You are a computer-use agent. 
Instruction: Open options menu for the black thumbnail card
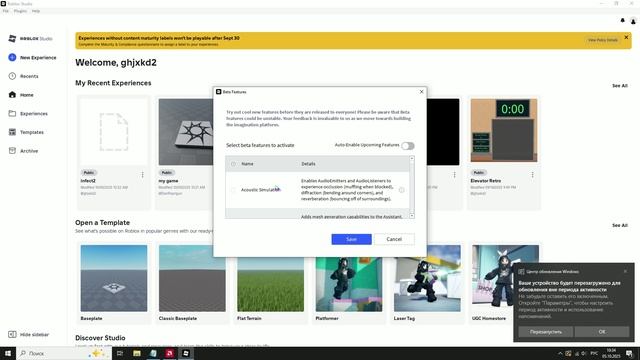click(454, 175)
